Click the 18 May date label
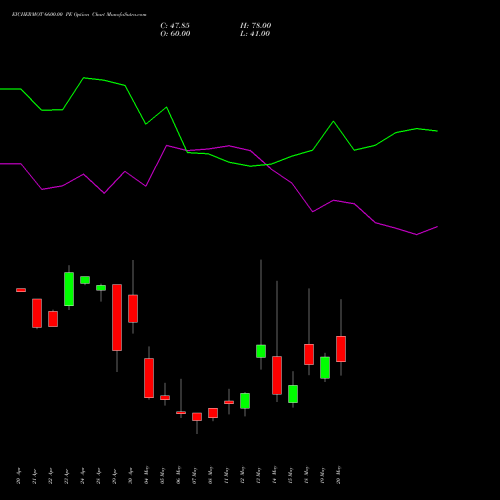 tap(306, 475)
